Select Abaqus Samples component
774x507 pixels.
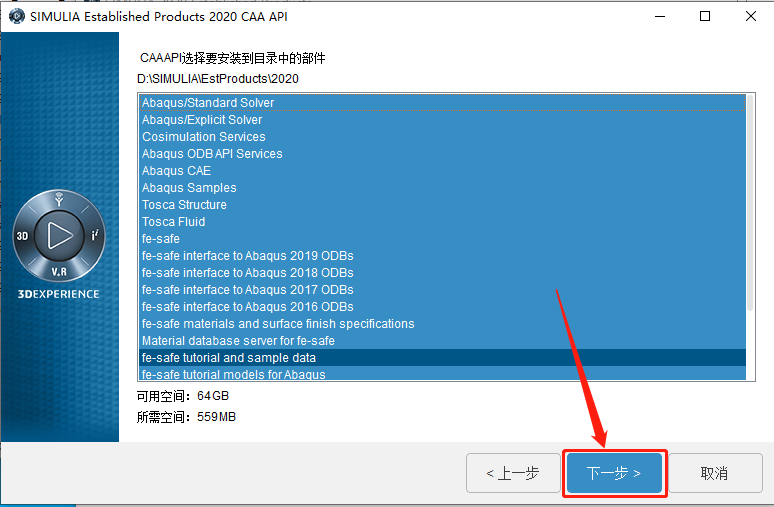click(x=442, y=188)
